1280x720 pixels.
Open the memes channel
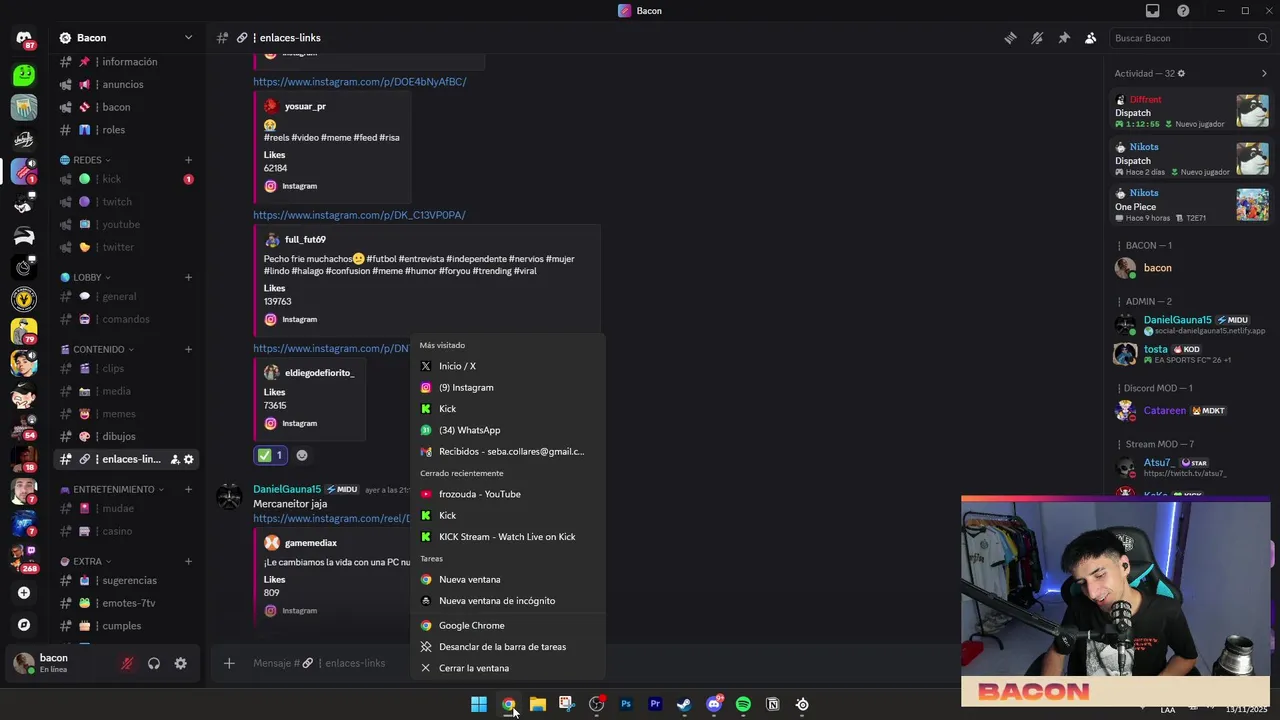tap(126, 414)
